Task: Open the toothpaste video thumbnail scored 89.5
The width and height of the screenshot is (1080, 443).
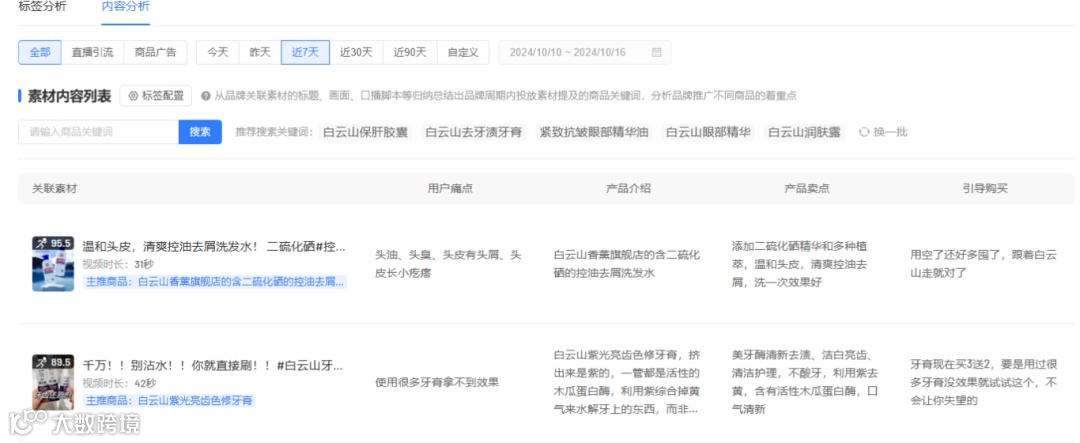Action: coord(53,382)
